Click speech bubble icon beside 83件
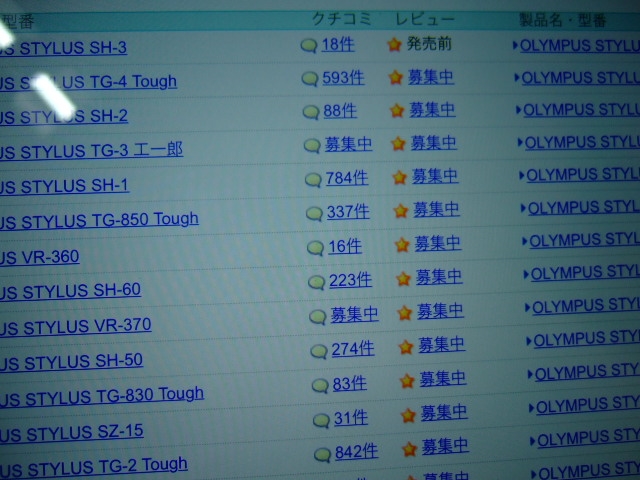Screen dimensions: 640x480 [320, 385]
